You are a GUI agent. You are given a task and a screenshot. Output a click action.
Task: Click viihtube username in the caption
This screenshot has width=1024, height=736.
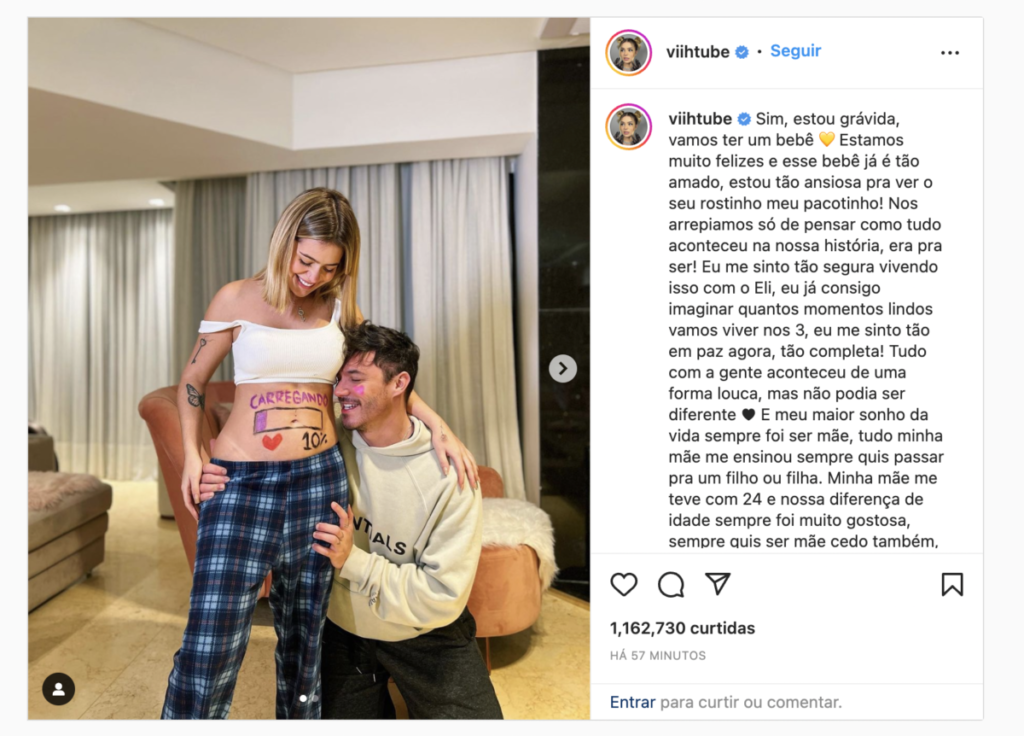(700, 118)
